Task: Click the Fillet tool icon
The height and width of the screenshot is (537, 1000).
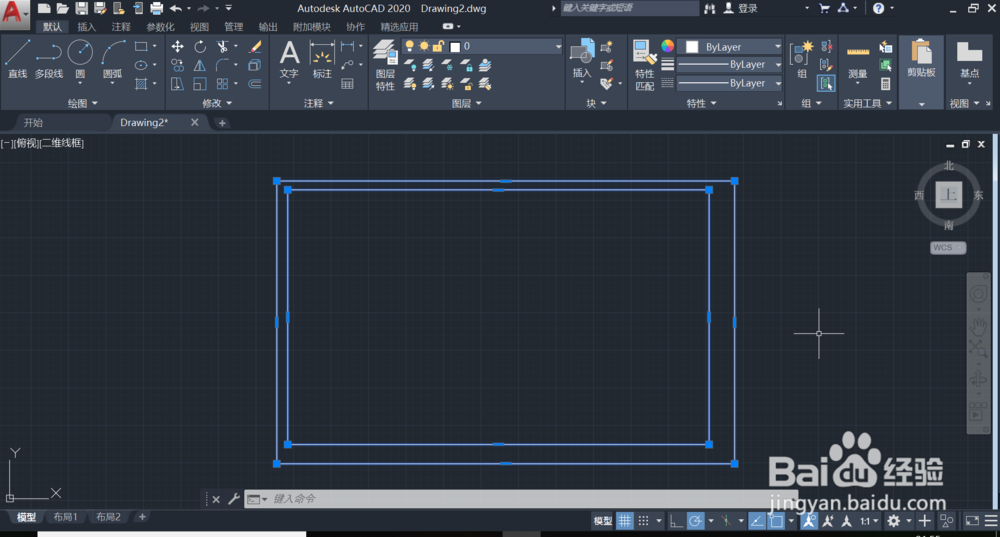Action: click(x=222, y=65)
